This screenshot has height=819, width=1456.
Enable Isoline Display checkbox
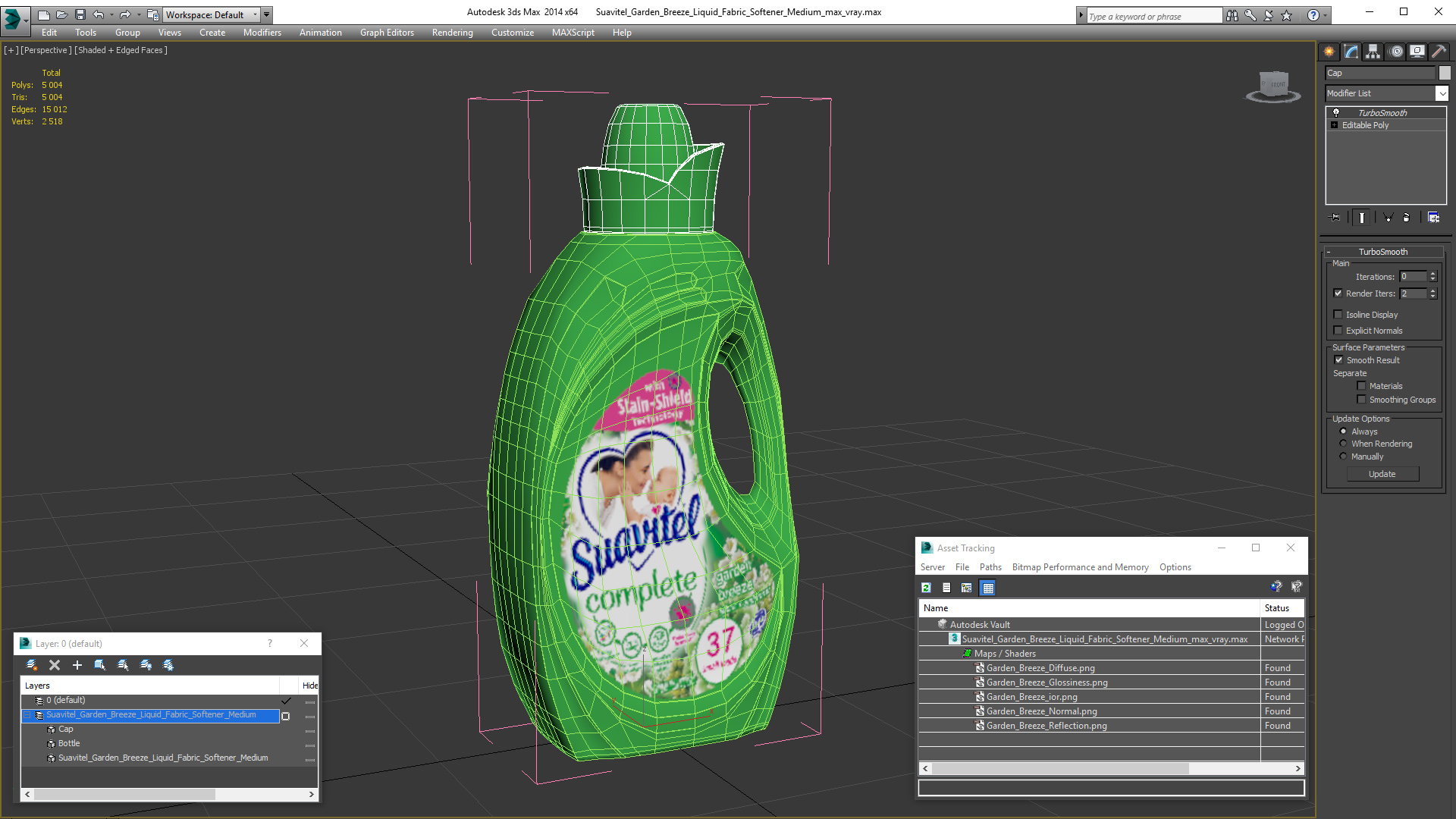point(1338,315)
